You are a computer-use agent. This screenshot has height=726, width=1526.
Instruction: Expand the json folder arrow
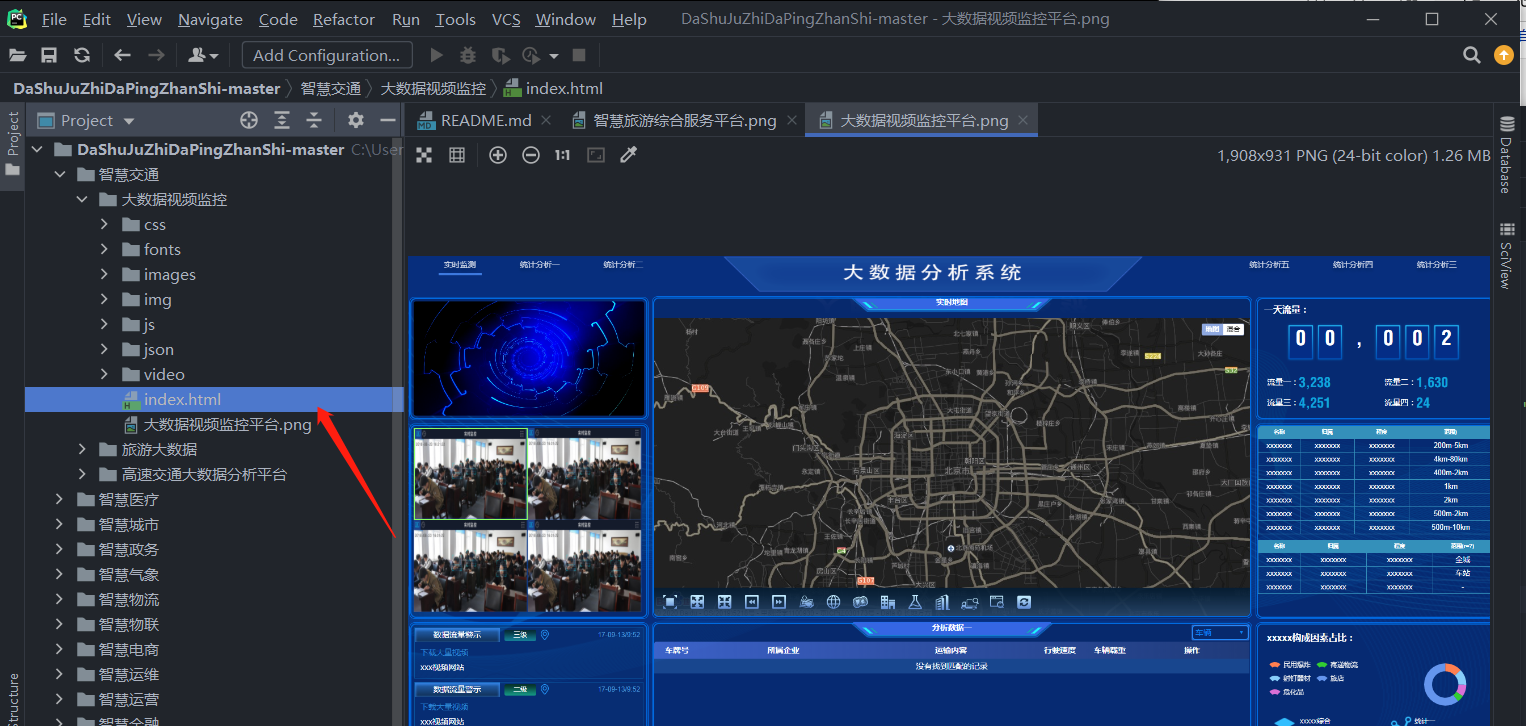[x=104, y=349]
